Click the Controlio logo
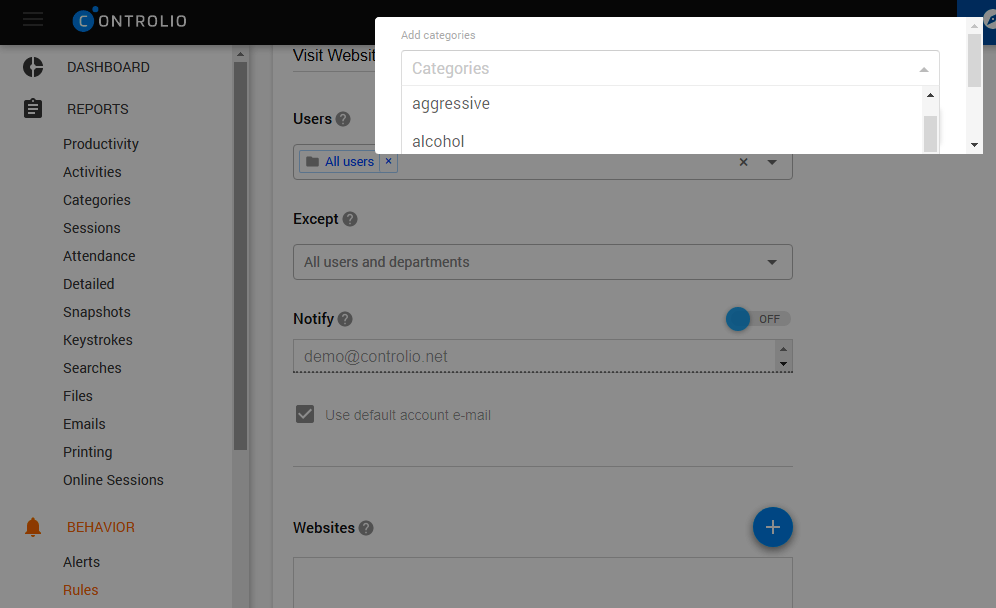The image size is (996, 608). pyautogui.click(x=129, y=20)
